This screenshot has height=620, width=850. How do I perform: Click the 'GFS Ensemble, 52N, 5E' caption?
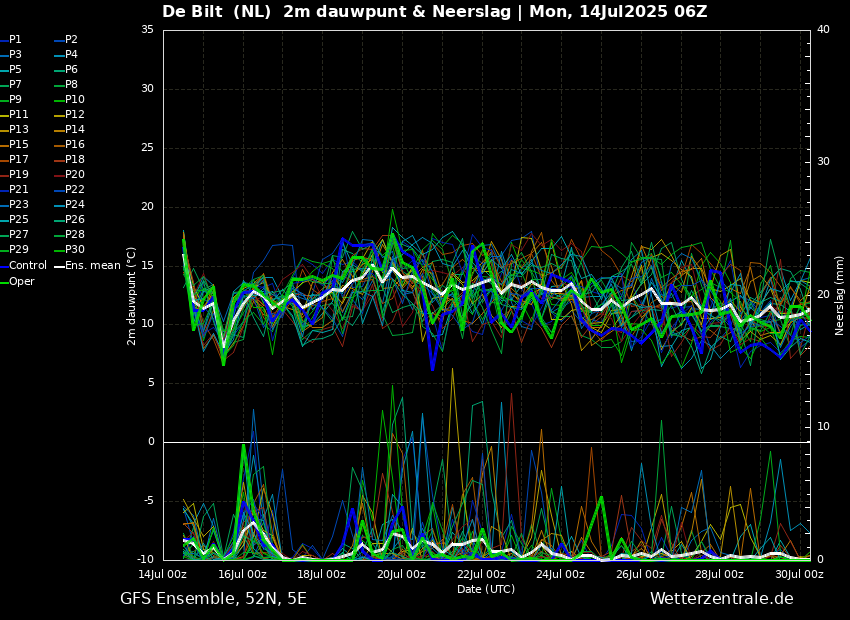pos(213,599)
